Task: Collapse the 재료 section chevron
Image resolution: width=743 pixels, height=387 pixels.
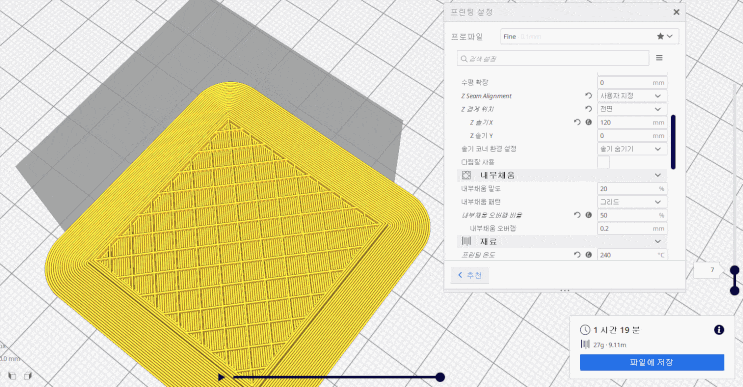Action: coord(658,242)
